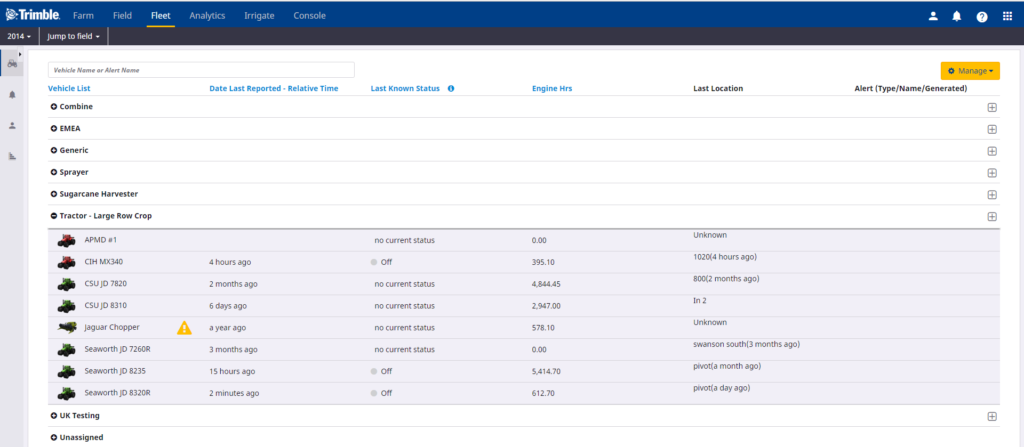Click the APMD #1 tractor icon
Screen dimensions: 1024x447
66,240
